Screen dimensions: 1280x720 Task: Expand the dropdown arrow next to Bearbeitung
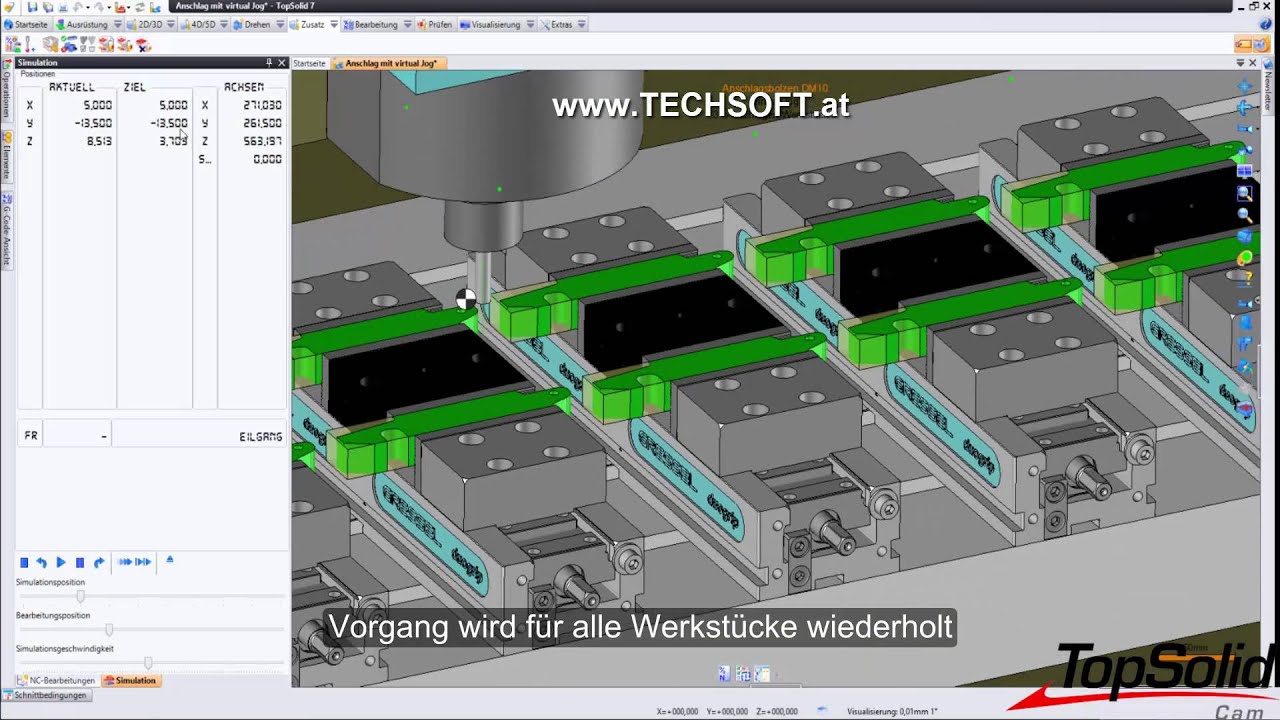407,24
